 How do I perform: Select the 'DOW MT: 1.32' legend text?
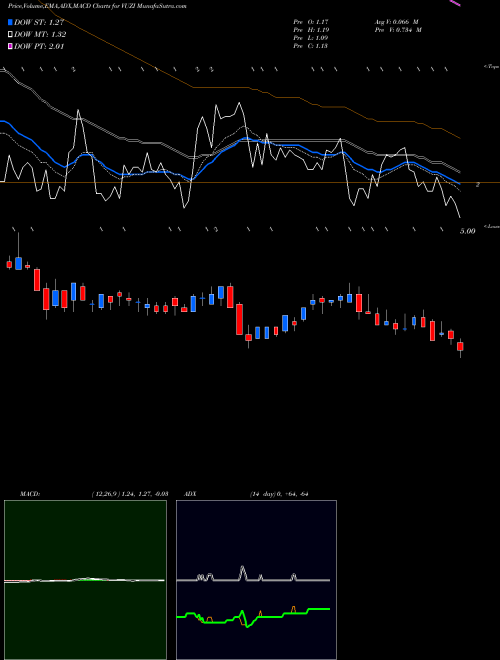click(x=40, y=35)
